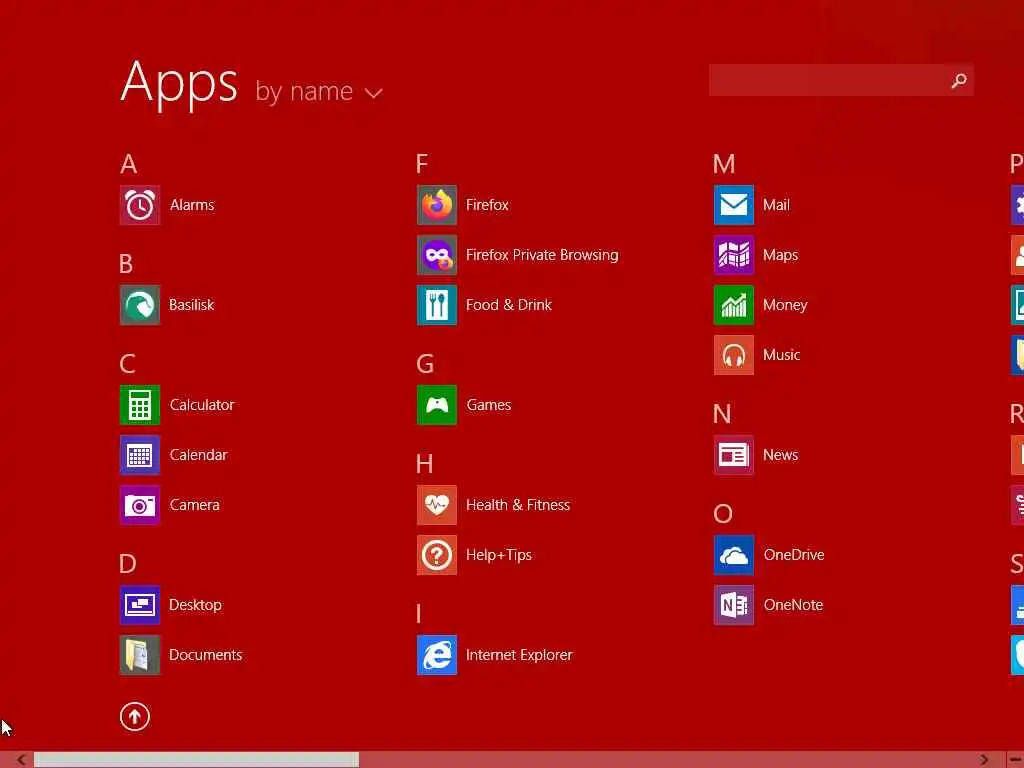This screenshot has width=1024, height=768.
Task: Click the 'News' label text
Action: pos(780,455)
